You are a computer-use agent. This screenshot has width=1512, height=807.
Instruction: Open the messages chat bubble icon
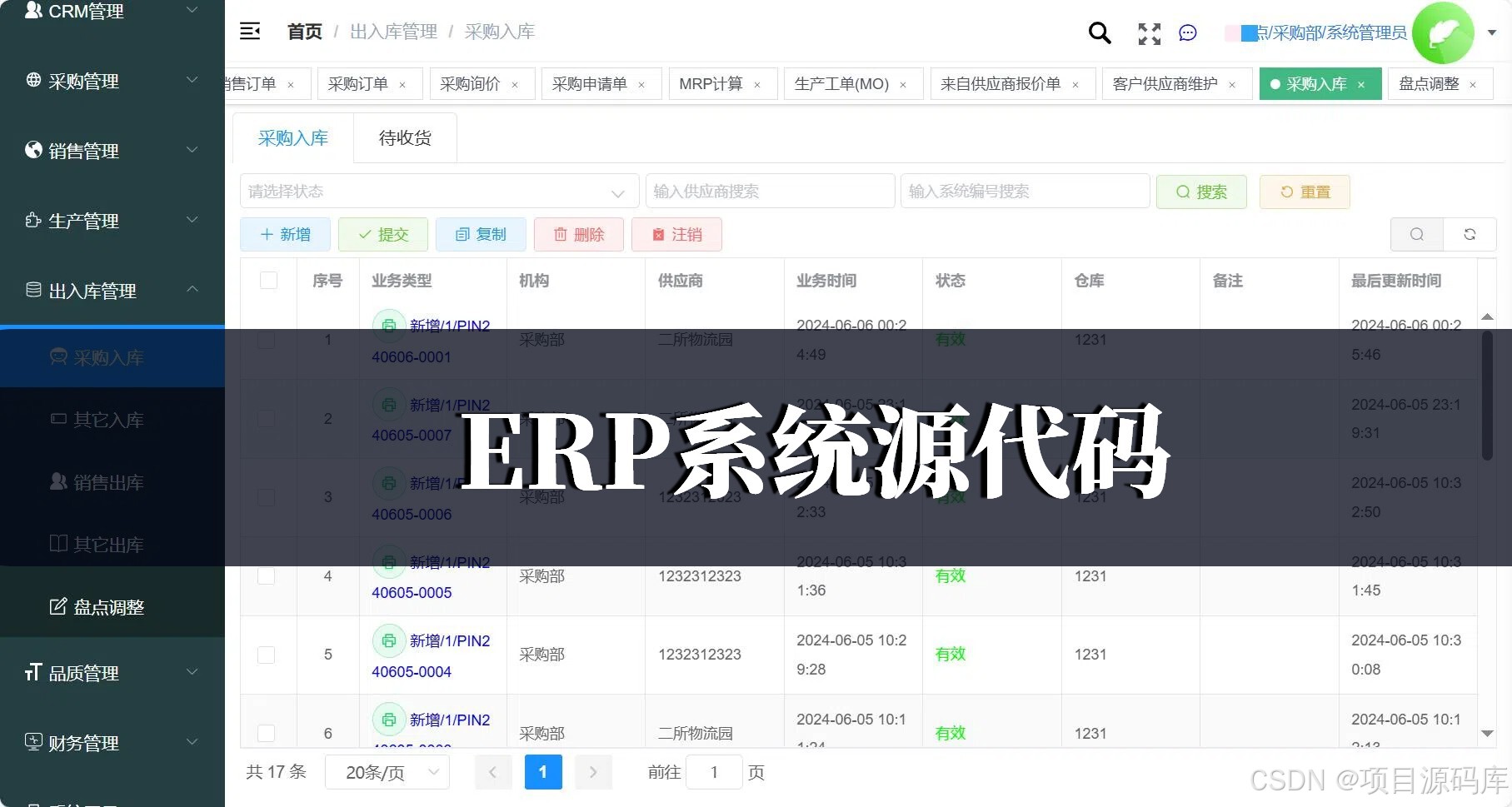pos(1188,33)
